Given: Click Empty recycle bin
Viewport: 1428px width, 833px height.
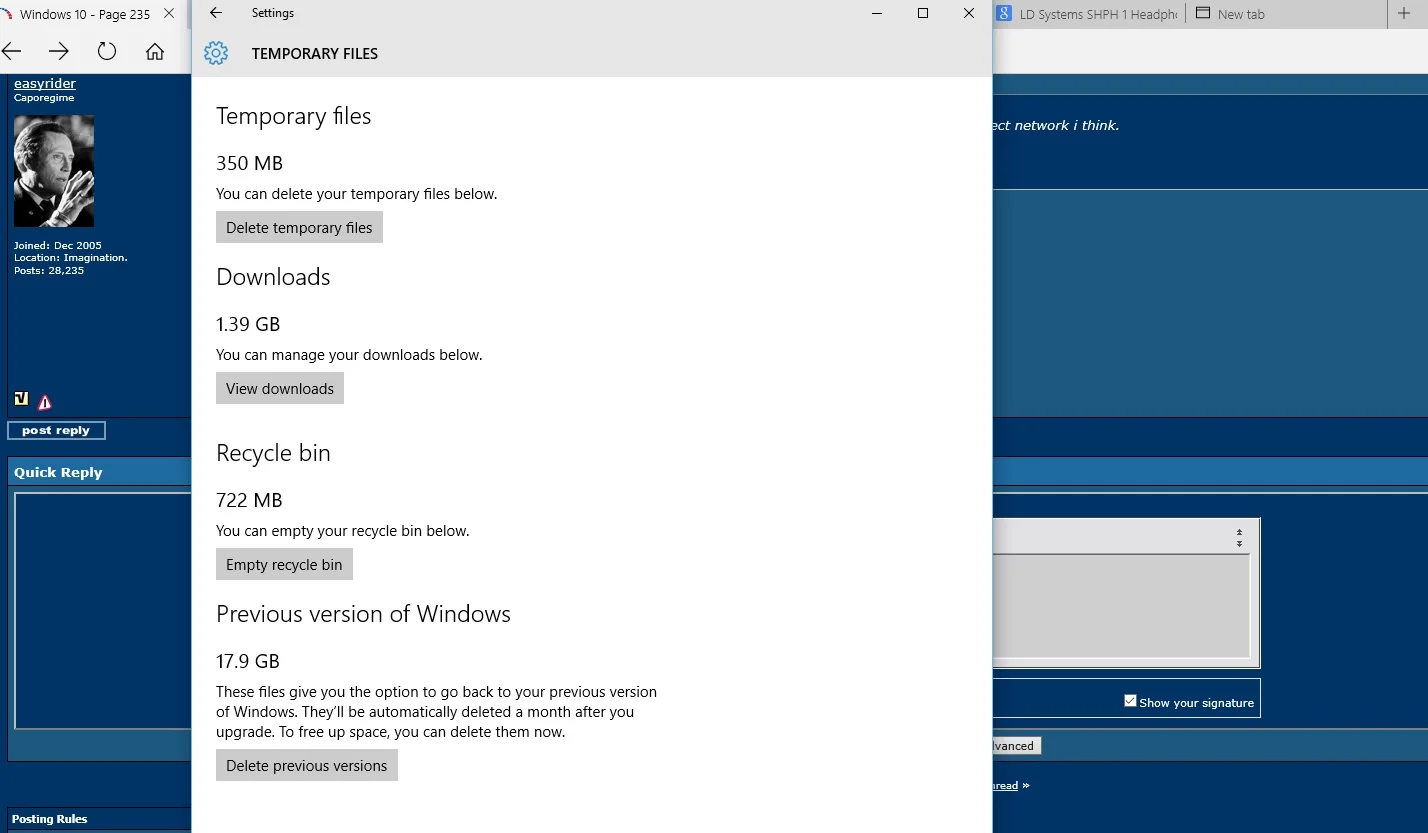Looking at the screenshot, I should click(284, 564).
